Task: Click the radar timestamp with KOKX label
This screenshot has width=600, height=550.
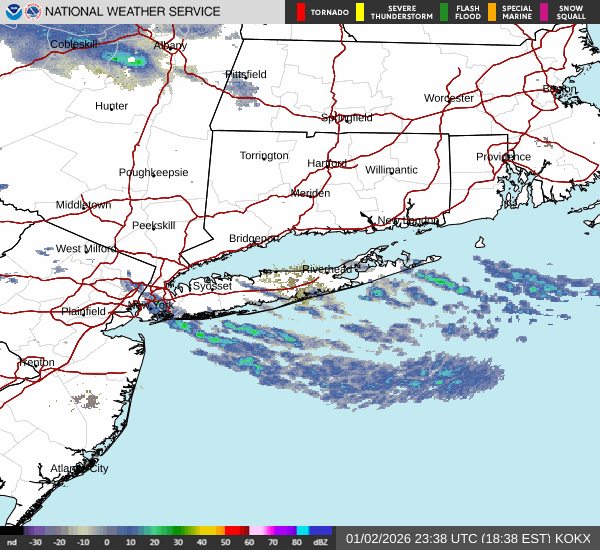Action: click(469, 538)
